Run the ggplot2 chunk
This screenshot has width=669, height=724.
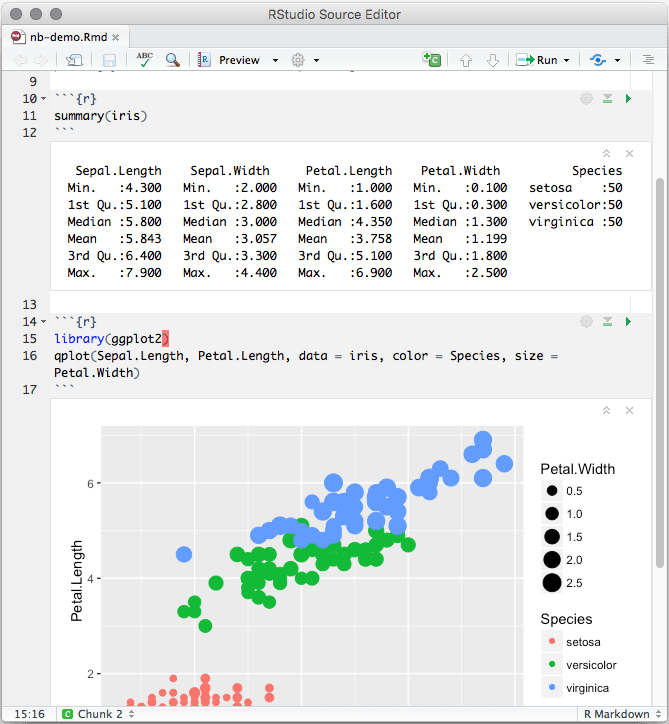tap(628, 321)
